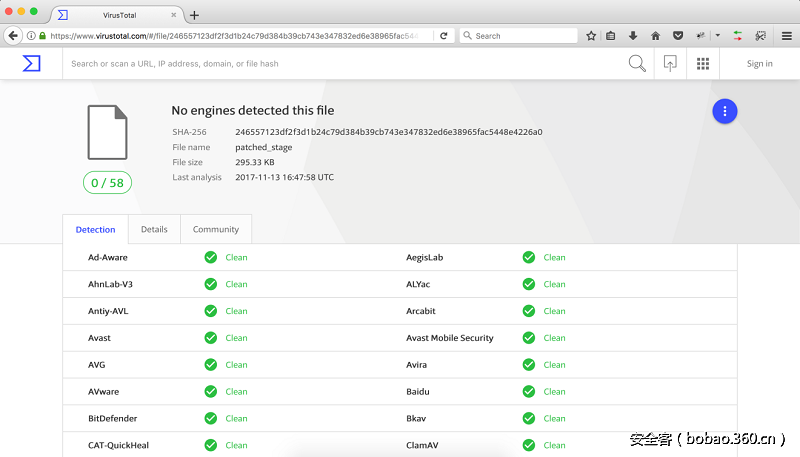Click the VirusTotal logo in the site header
The width and height of the screenshot is (800, 457).
click(x=32, y=63)
